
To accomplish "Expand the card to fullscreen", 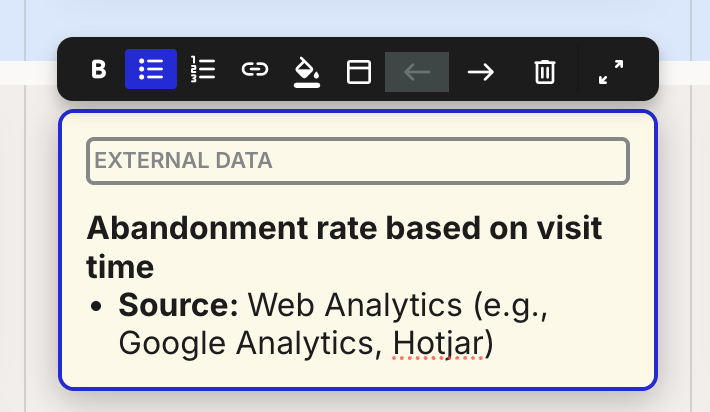I will (610, 71).
